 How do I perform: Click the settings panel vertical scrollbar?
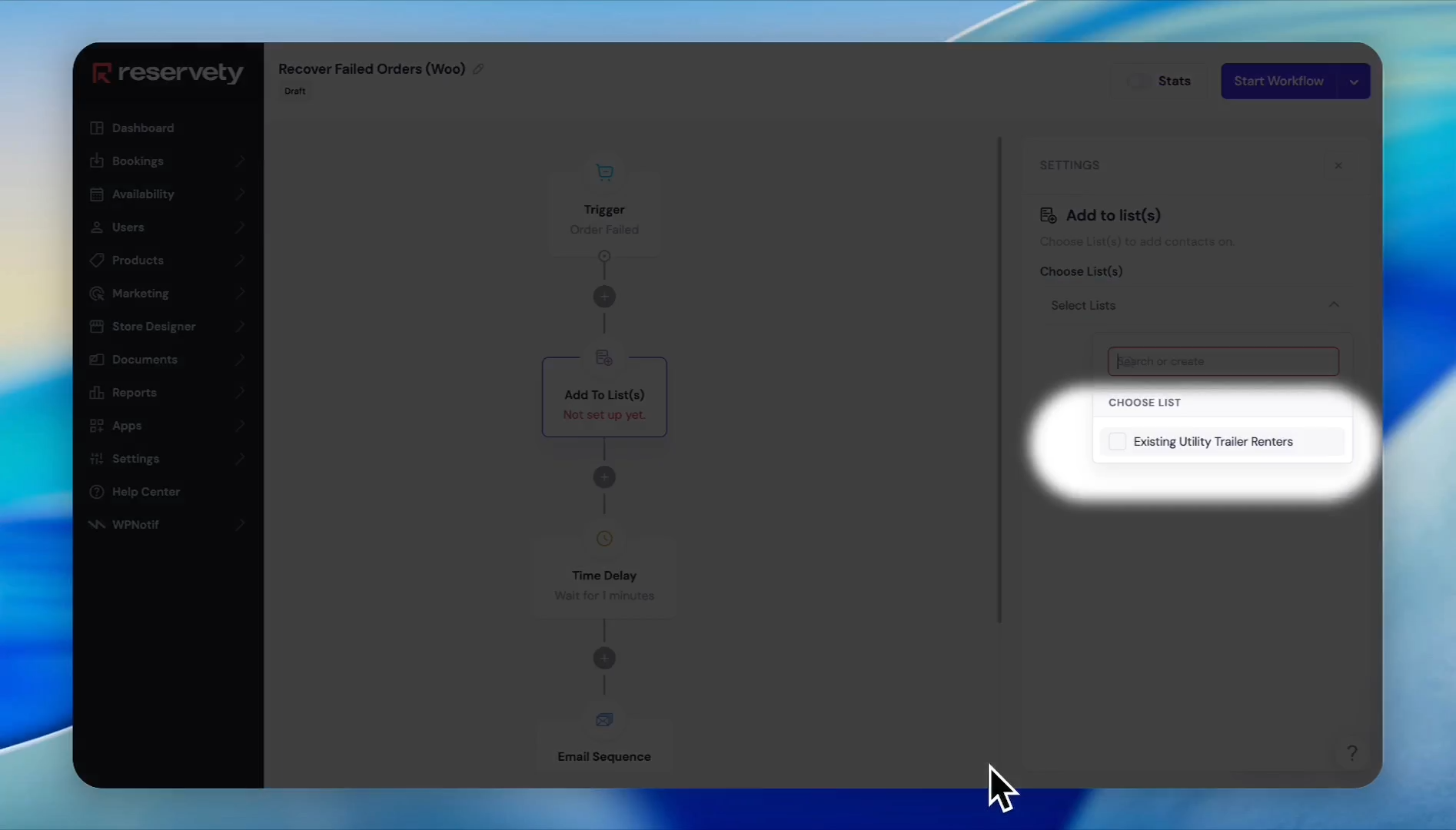(x=999, y=380)
